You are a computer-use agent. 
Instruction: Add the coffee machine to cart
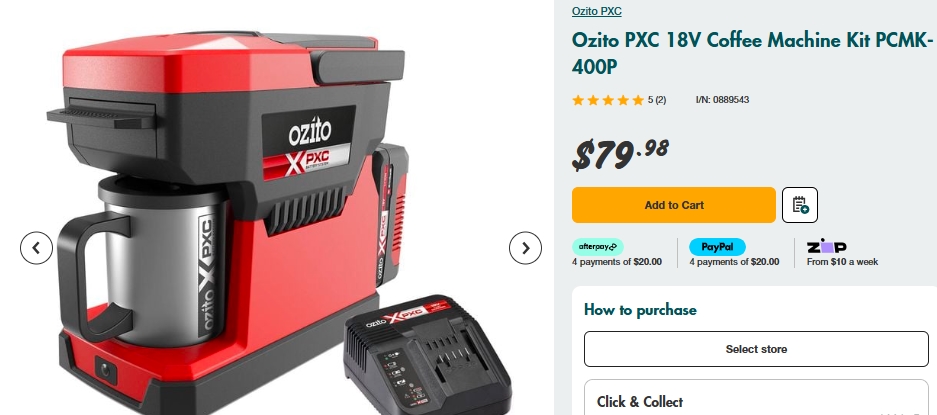(x=673, y=205)
